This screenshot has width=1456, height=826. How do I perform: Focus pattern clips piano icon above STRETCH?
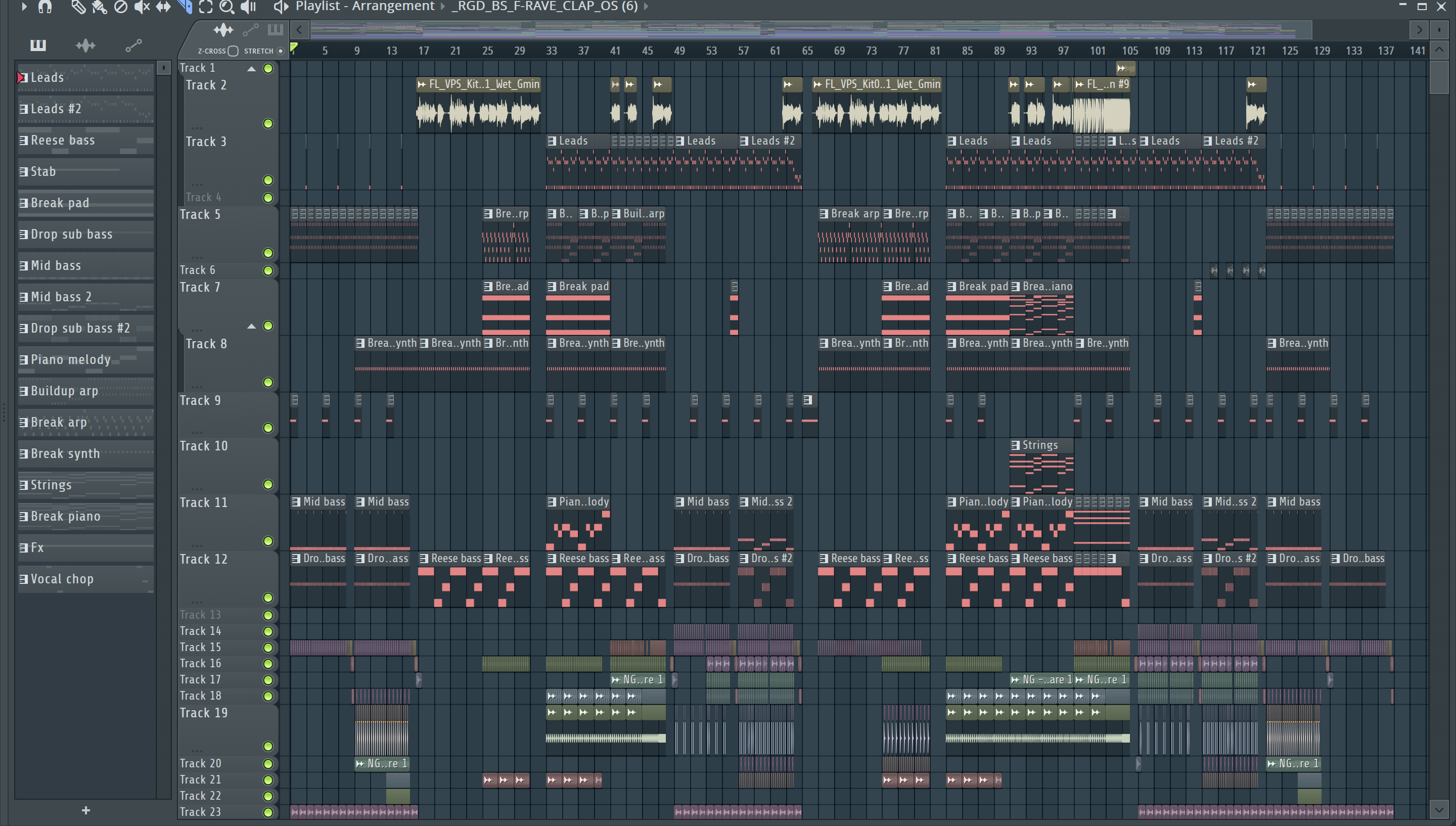tap(275, 29)
